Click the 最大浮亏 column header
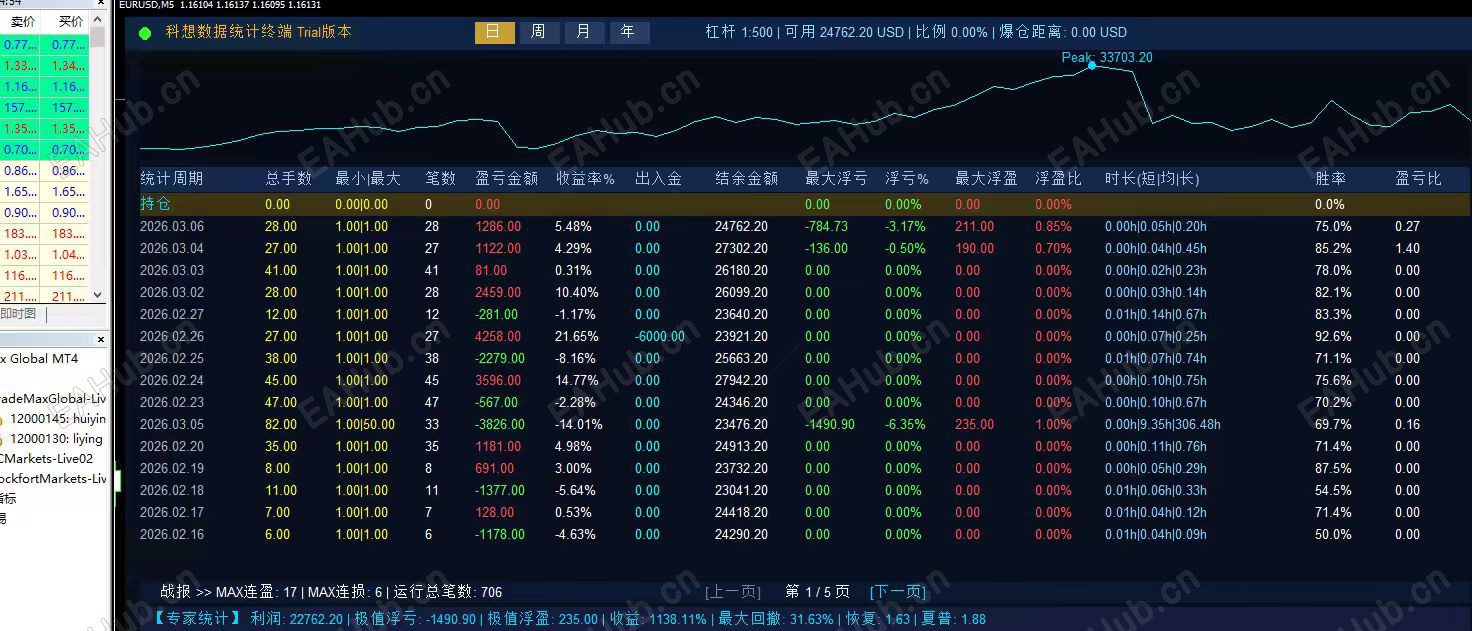Viewport: 1472px width, 631px height. click(836, 179)
